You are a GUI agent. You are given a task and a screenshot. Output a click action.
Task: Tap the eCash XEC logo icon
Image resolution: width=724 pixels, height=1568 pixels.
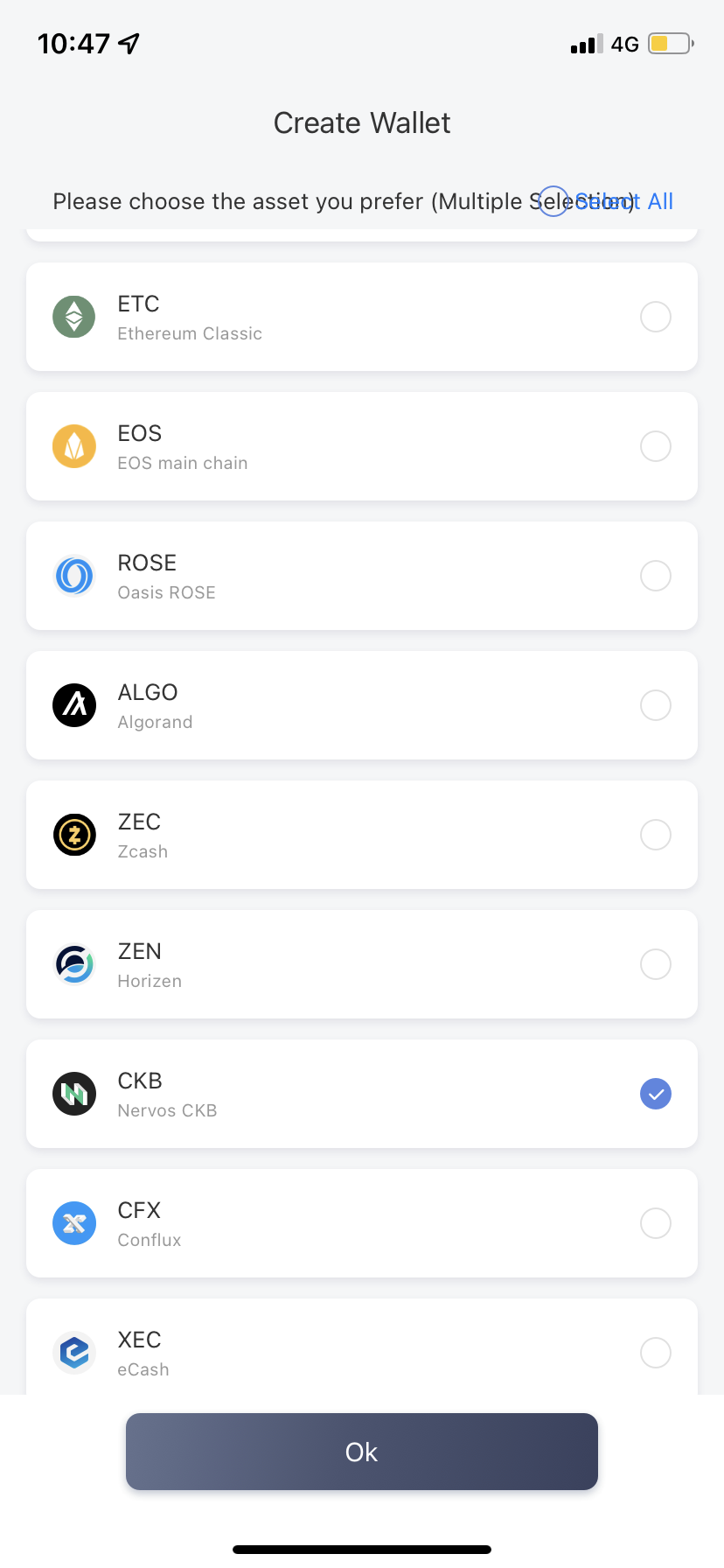[74, 1353]
